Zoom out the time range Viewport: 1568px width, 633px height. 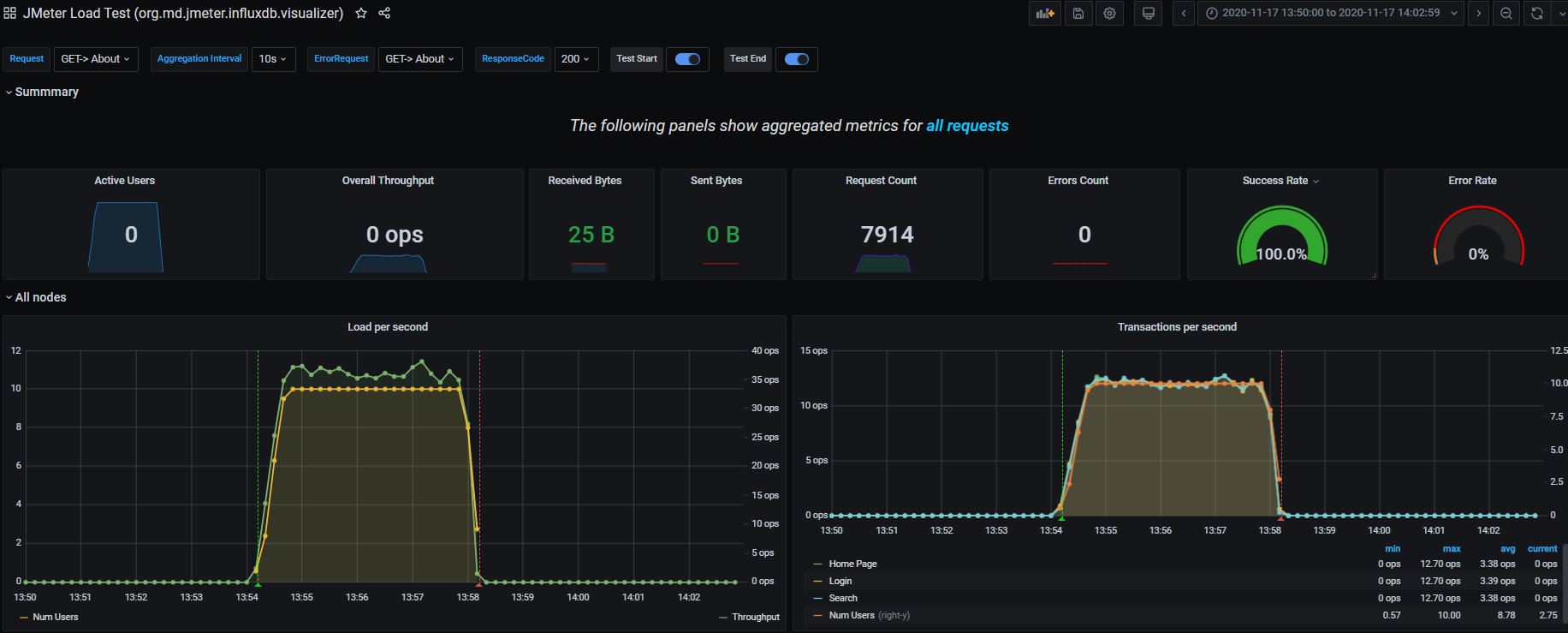pyautogui.click(x=1506, y=14)
